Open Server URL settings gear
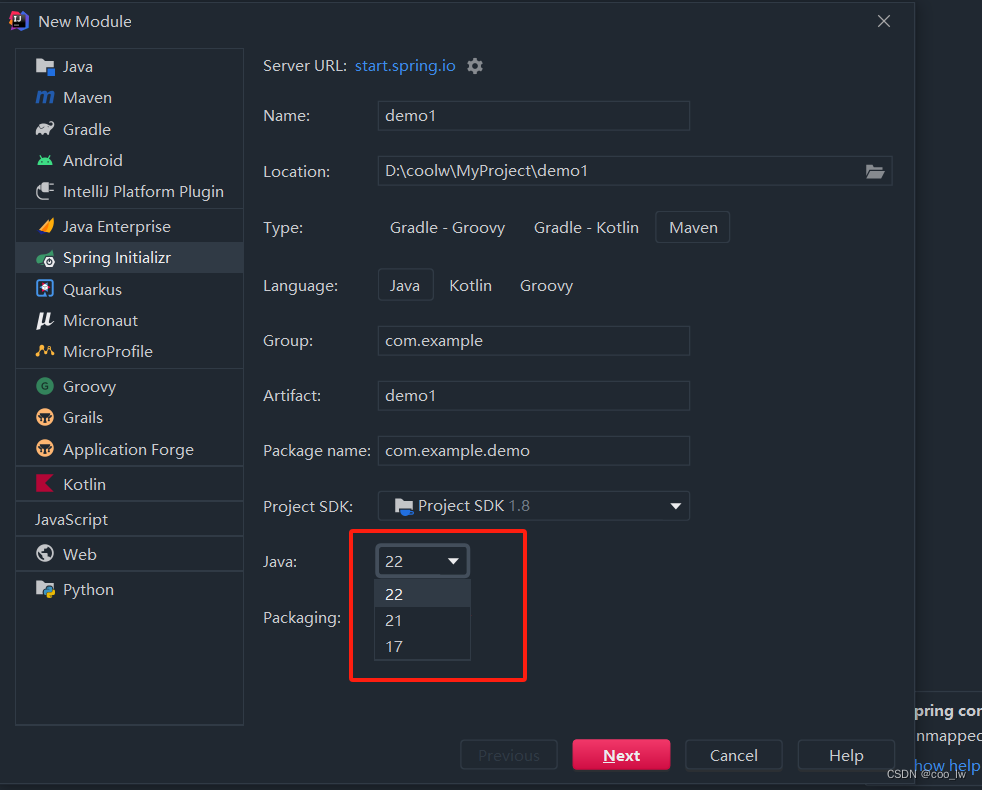 point(475,66)
